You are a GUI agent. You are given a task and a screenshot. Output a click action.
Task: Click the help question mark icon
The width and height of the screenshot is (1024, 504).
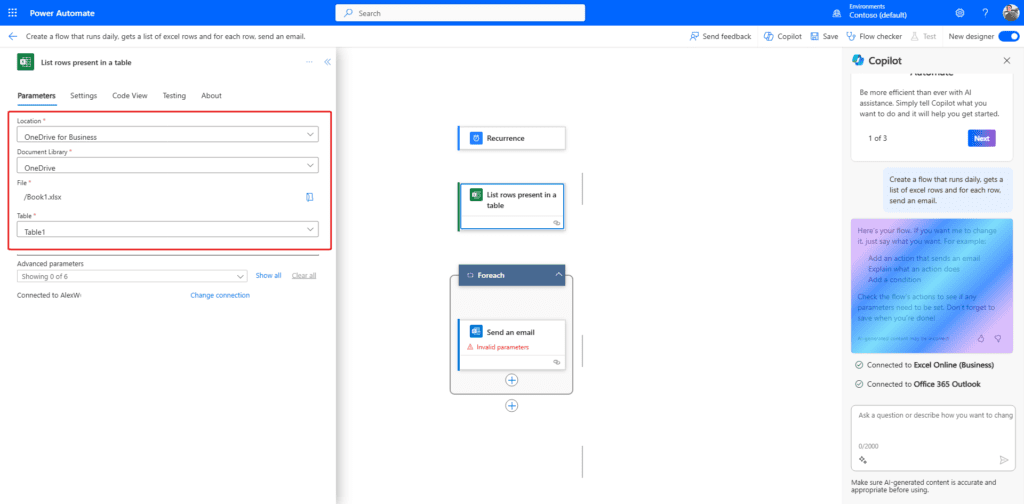985,13
